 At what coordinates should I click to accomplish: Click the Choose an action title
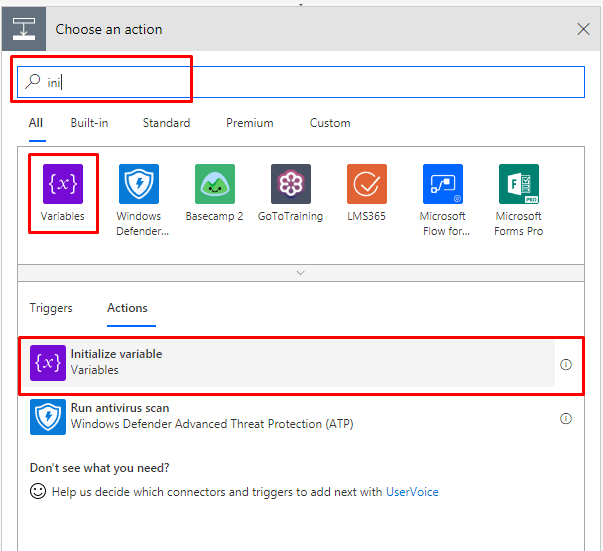coord(109,29)
